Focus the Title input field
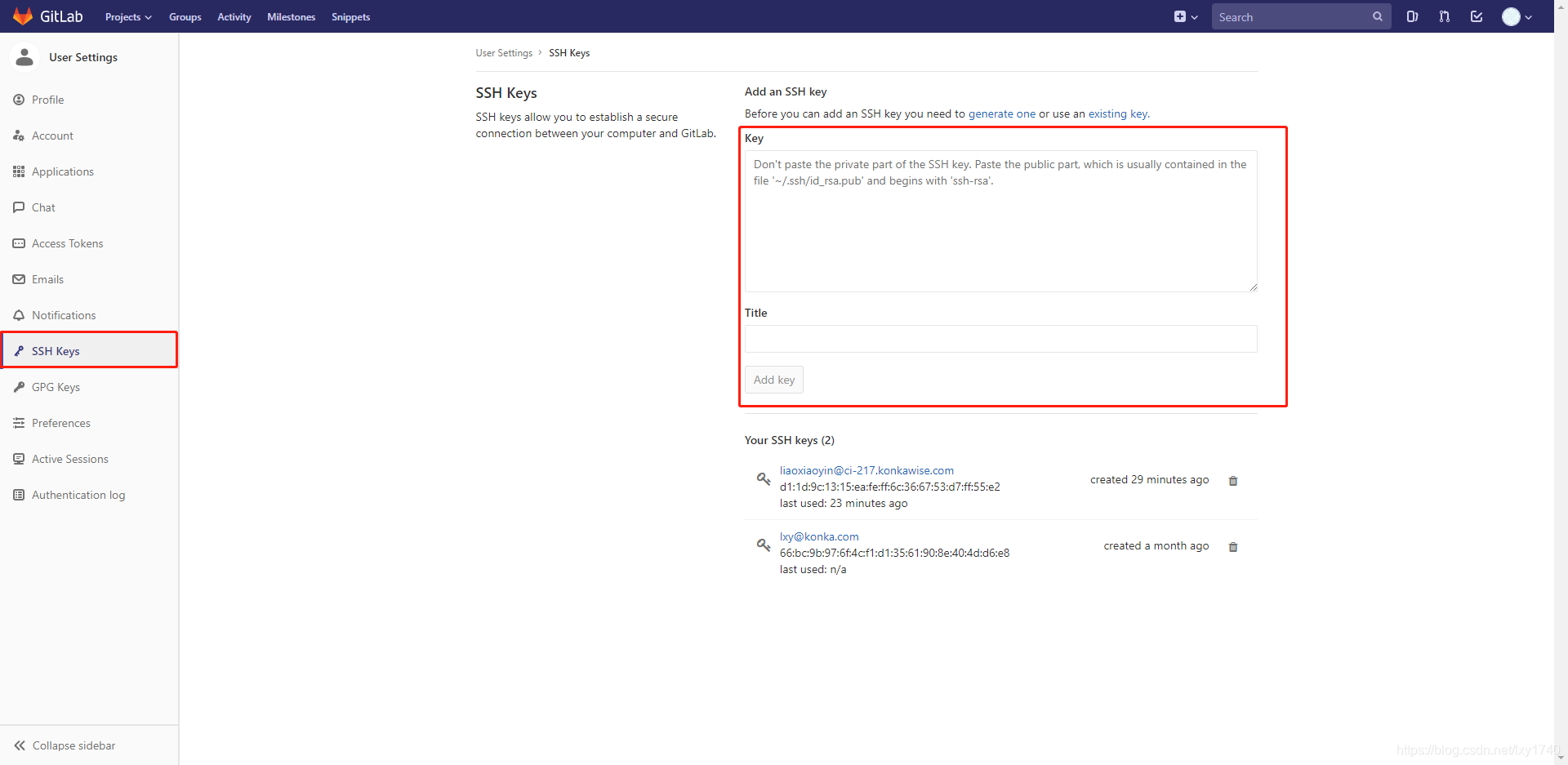This screenshot has height=765, width=1568. tap(1000, 339)
